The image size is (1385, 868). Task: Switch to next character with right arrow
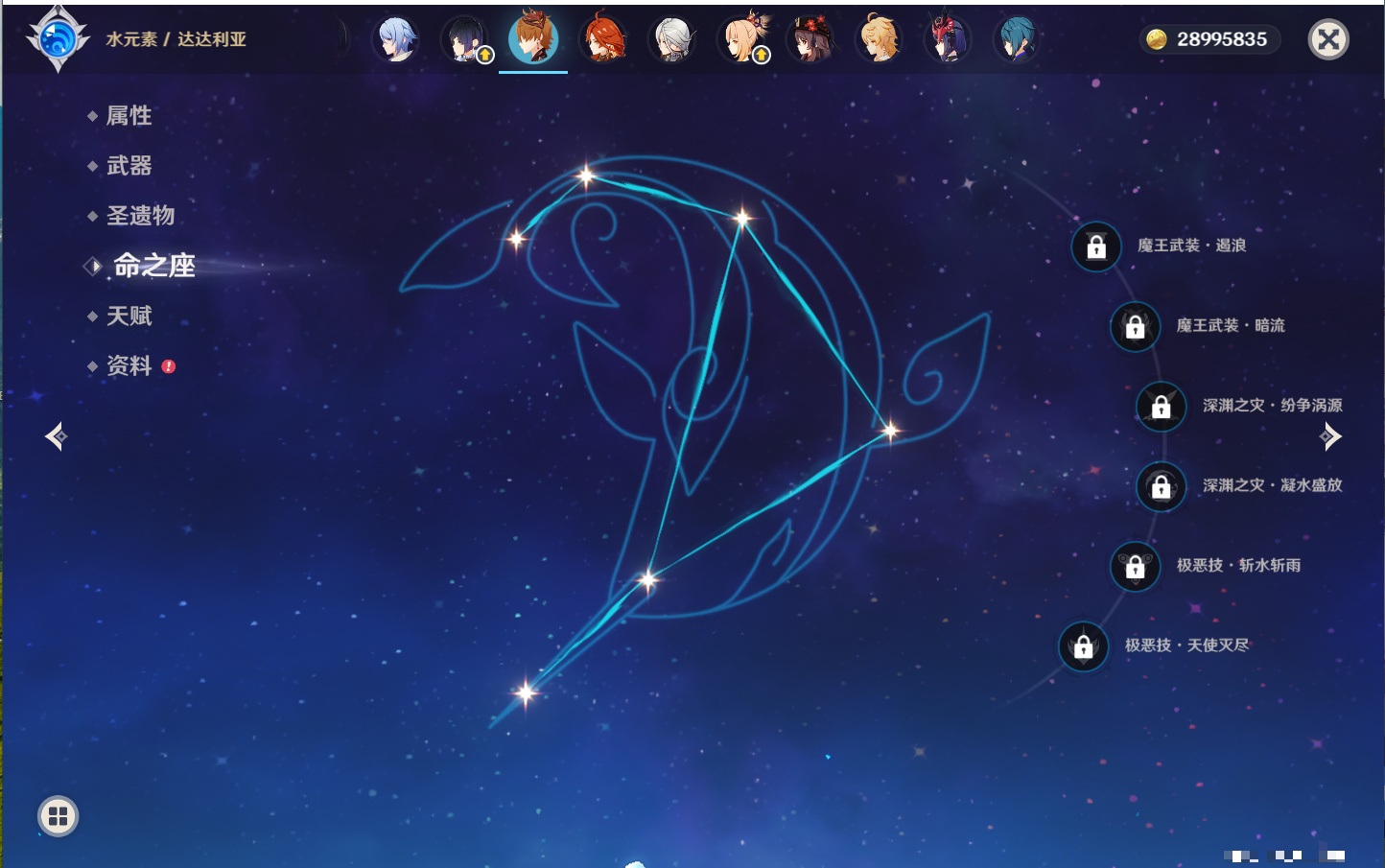tap(1330, 436)
